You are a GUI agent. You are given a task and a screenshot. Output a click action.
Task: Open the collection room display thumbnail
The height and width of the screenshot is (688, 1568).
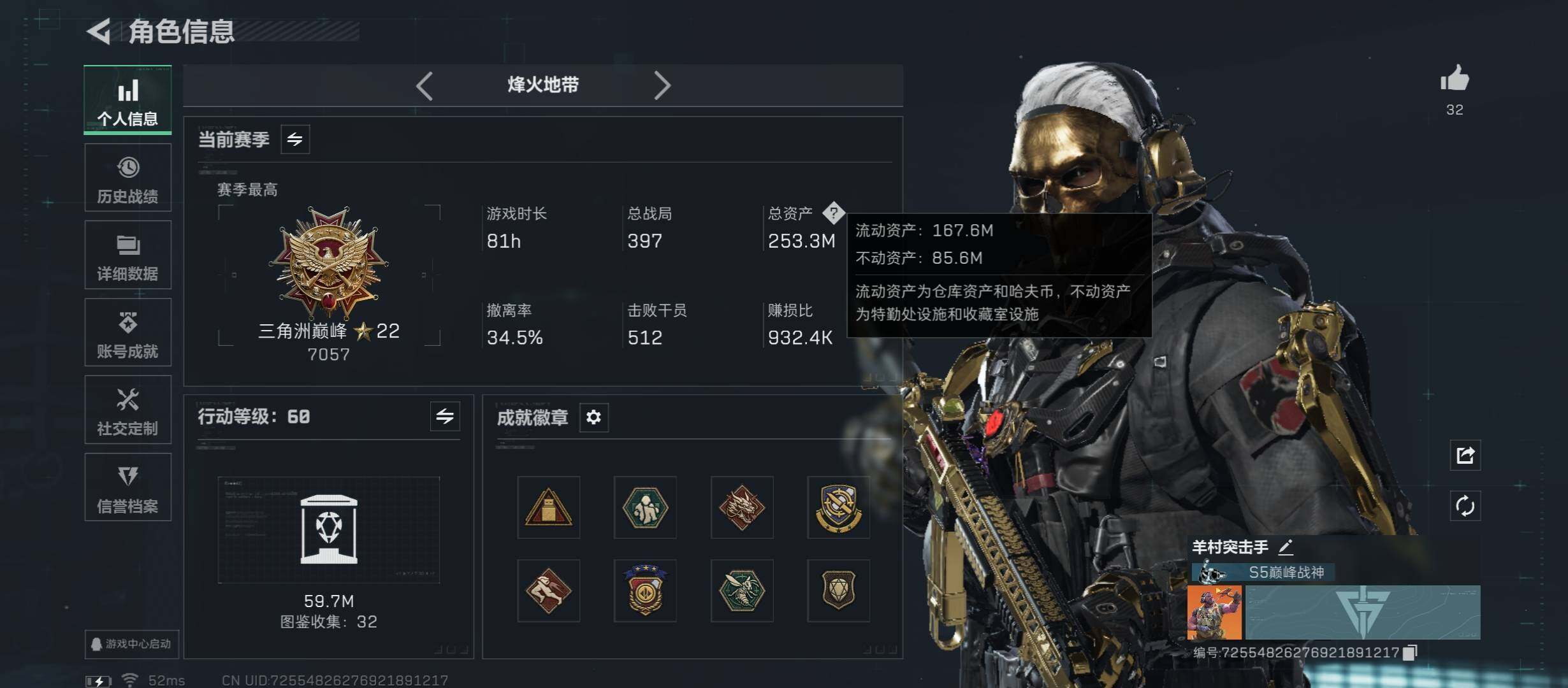pos(329,530)
